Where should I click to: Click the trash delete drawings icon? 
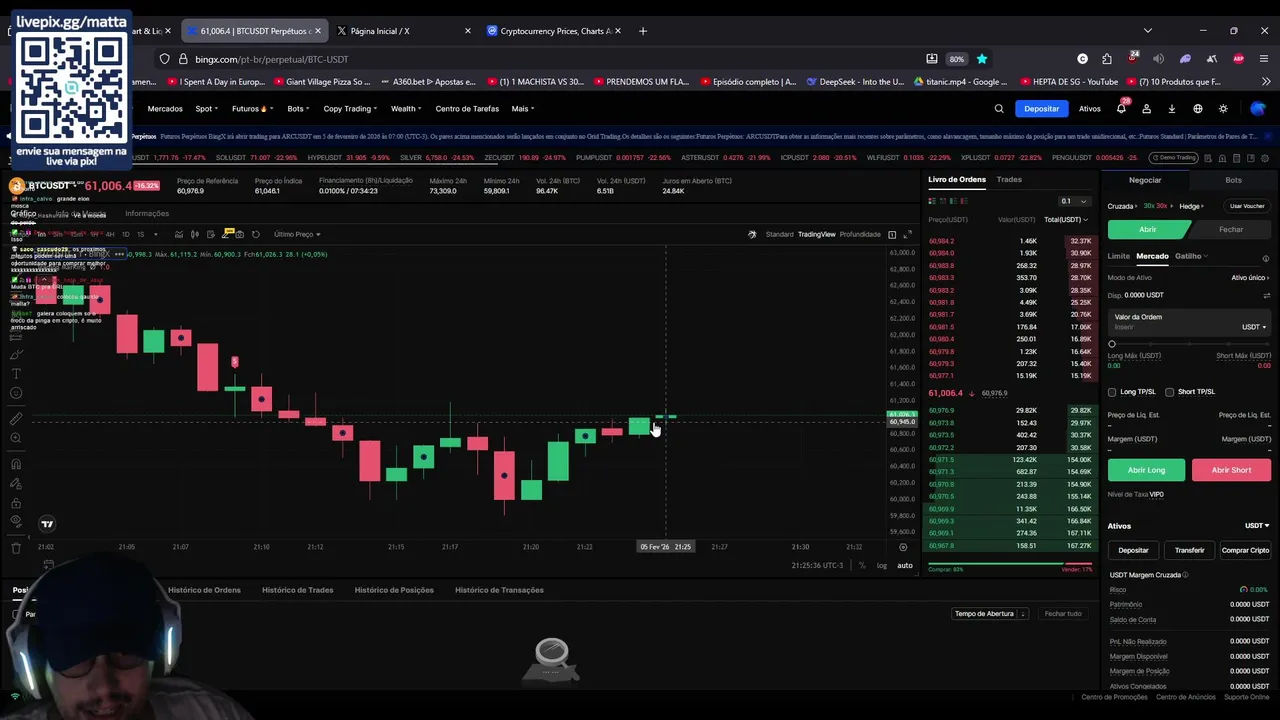[x=16, y=548]
